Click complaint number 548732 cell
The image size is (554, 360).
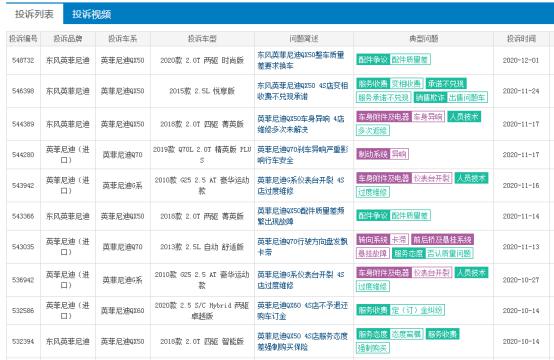tap(23, 60)
